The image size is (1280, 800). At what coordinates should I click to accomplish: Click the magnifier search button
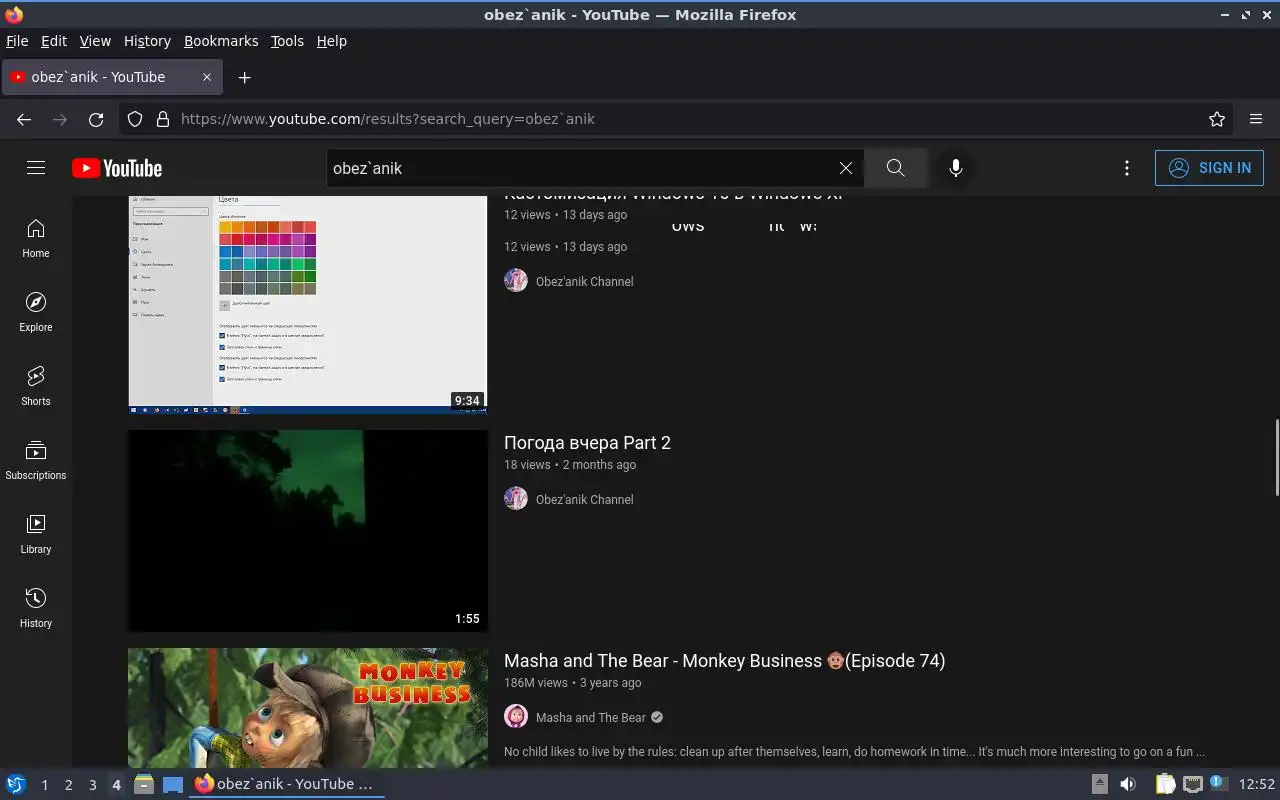click(x=895, y=168)
